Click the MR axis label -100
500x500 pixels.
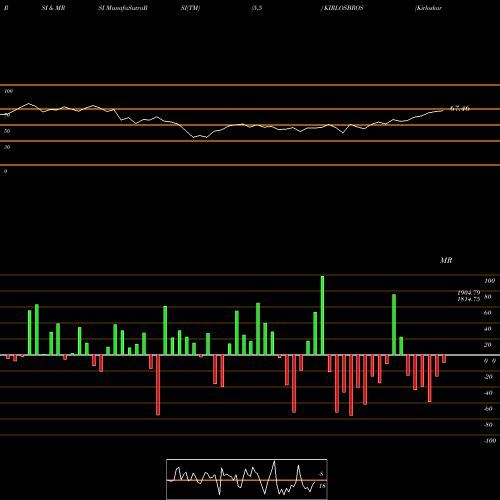pos(490,441)
